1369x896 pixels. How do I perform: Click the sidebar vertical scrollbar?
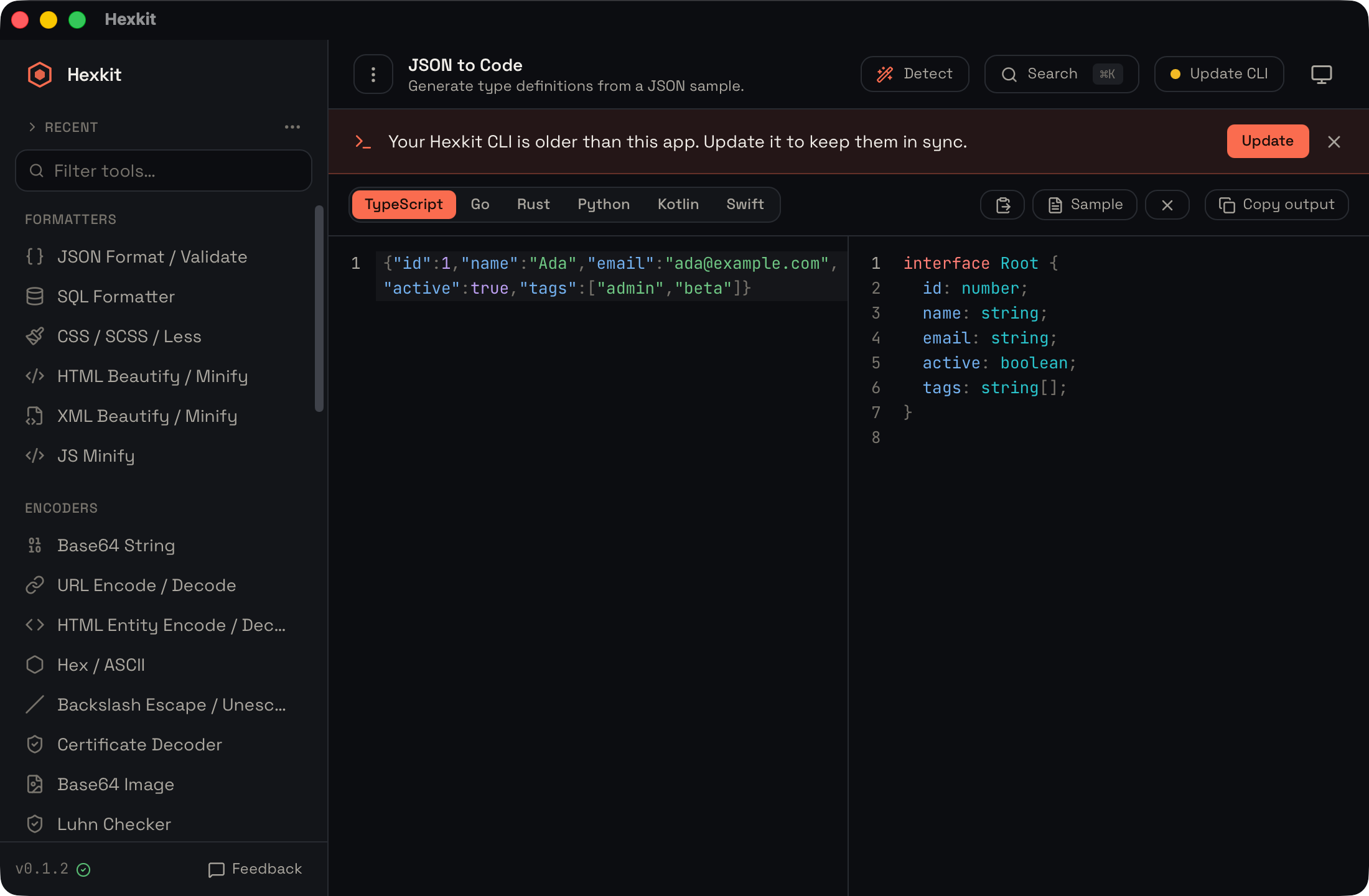tap(319, 309)
